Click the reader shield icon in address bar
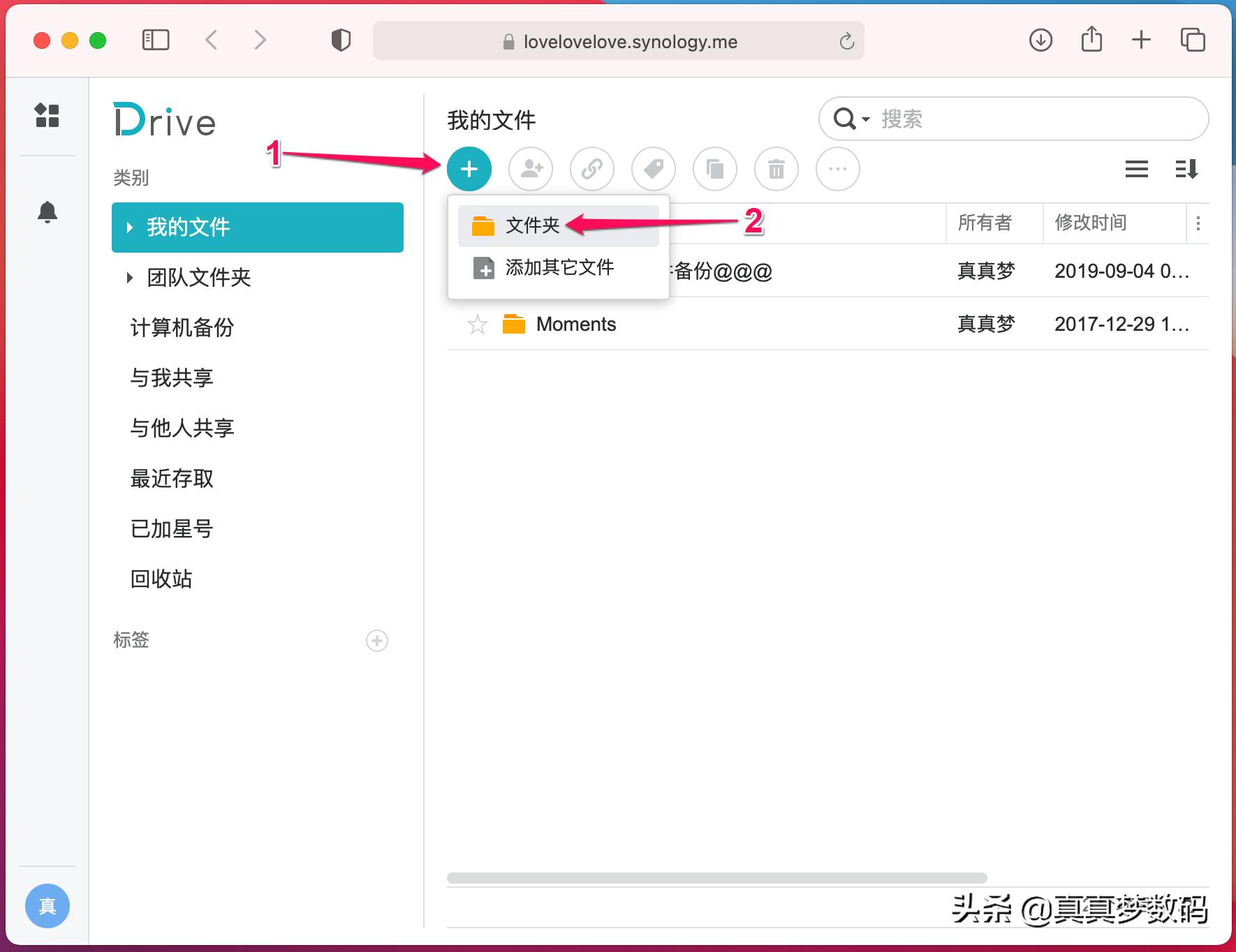The height and width of the screenshot is (952, 1236). click(x=341, y=40)
